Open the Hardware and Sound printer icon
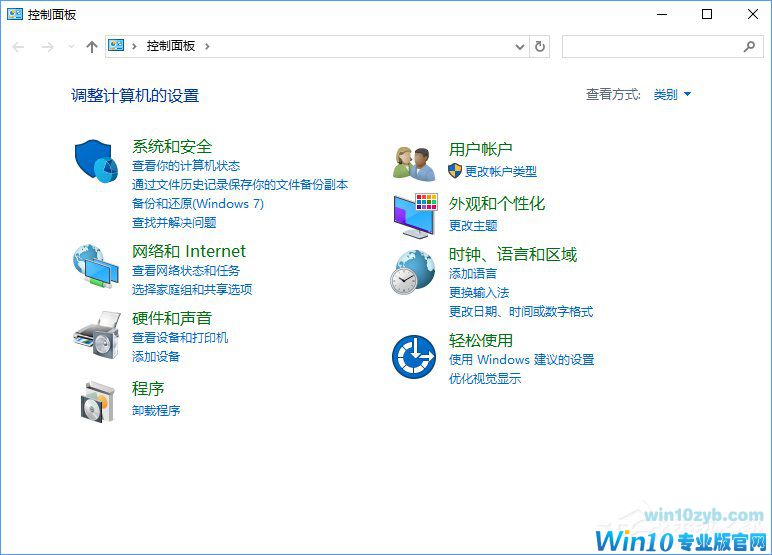Viewport: 772px width, 555px height. (97, 335)
